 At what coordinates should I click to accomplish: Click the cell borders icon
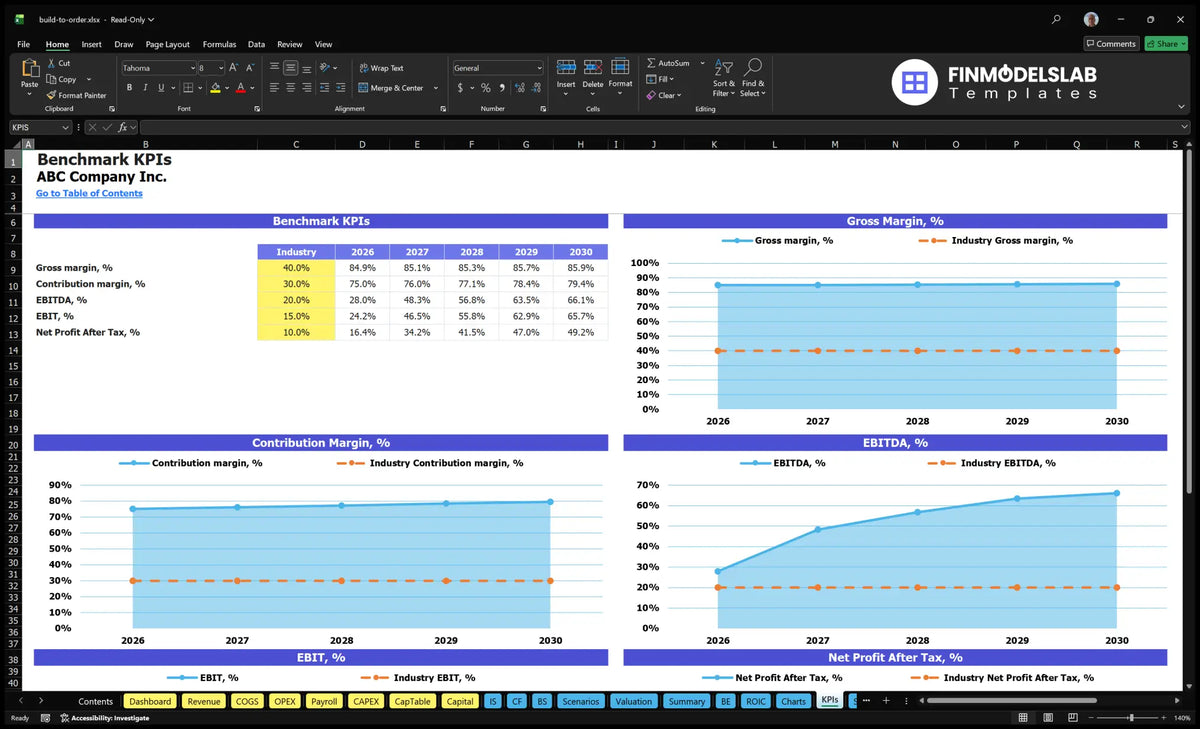tap(189, 88)
